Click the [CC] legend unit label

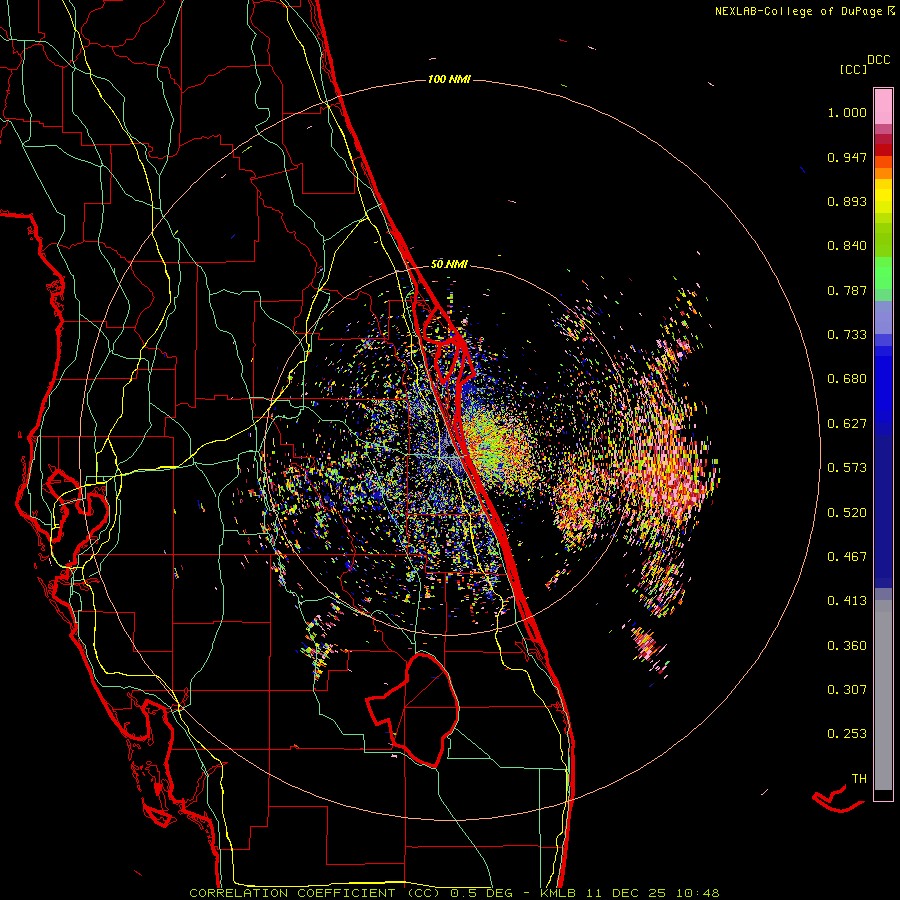[854, 69]
